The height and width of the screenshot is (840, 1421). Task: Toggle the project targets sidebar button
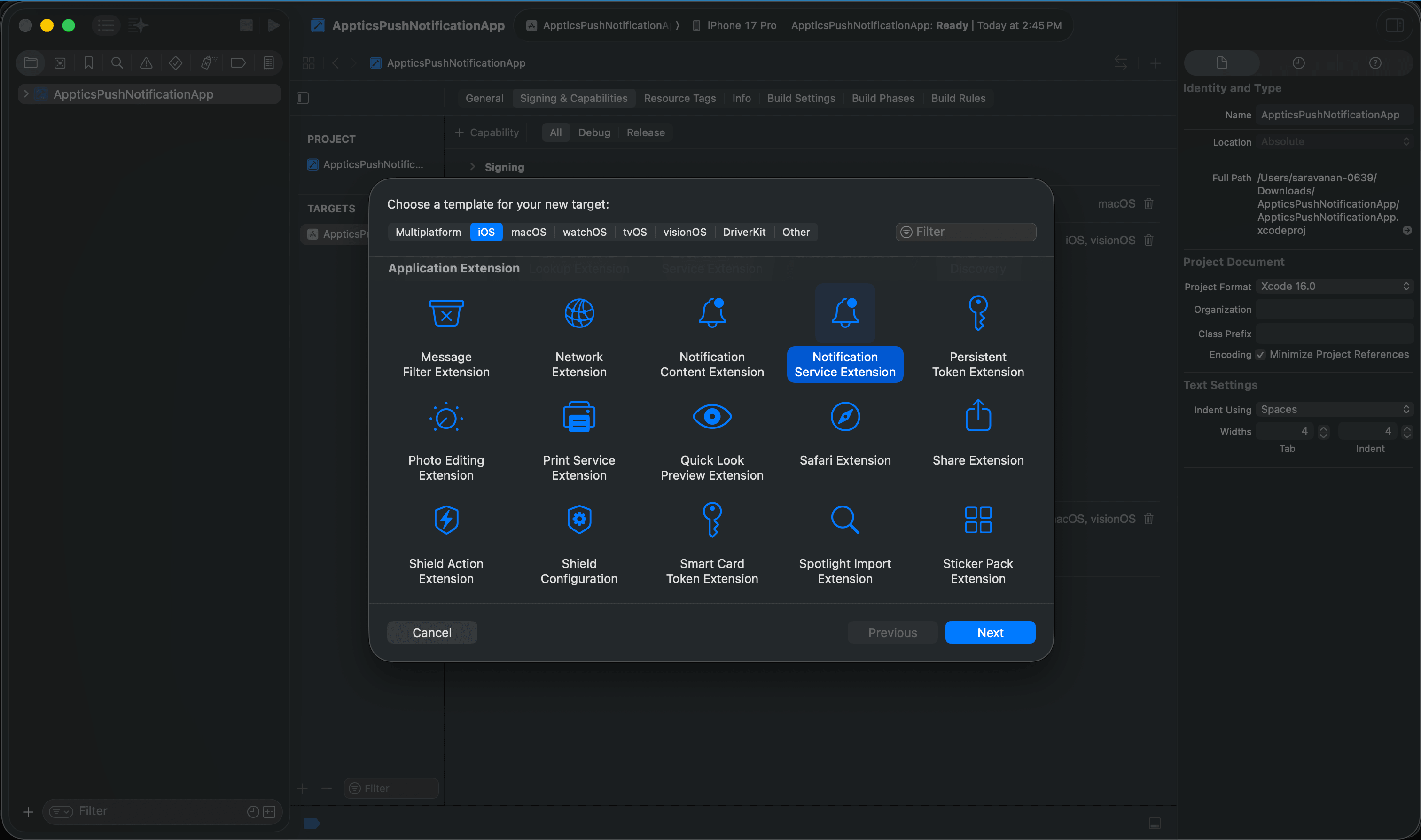click(303, 99)
